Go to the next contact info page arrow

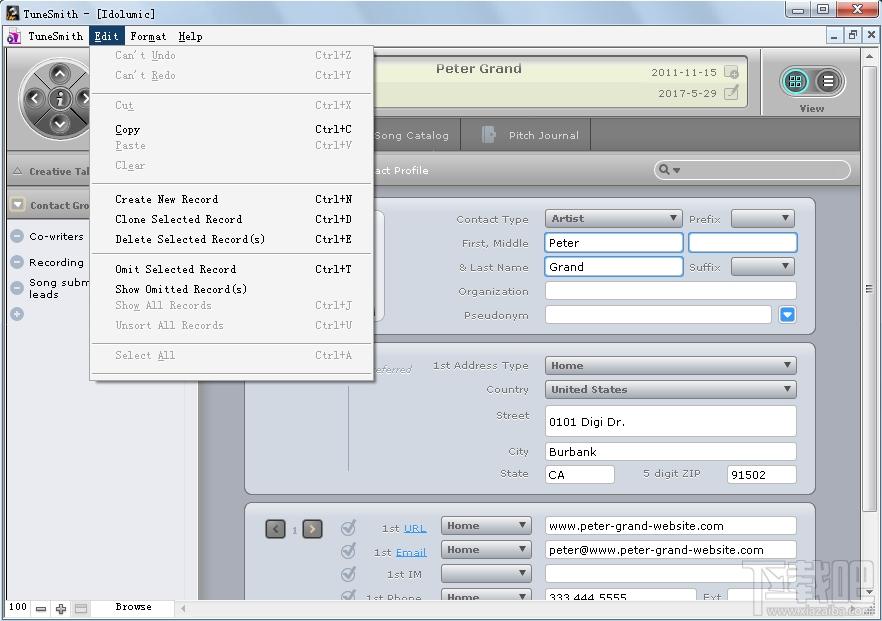tap(313, 529)
